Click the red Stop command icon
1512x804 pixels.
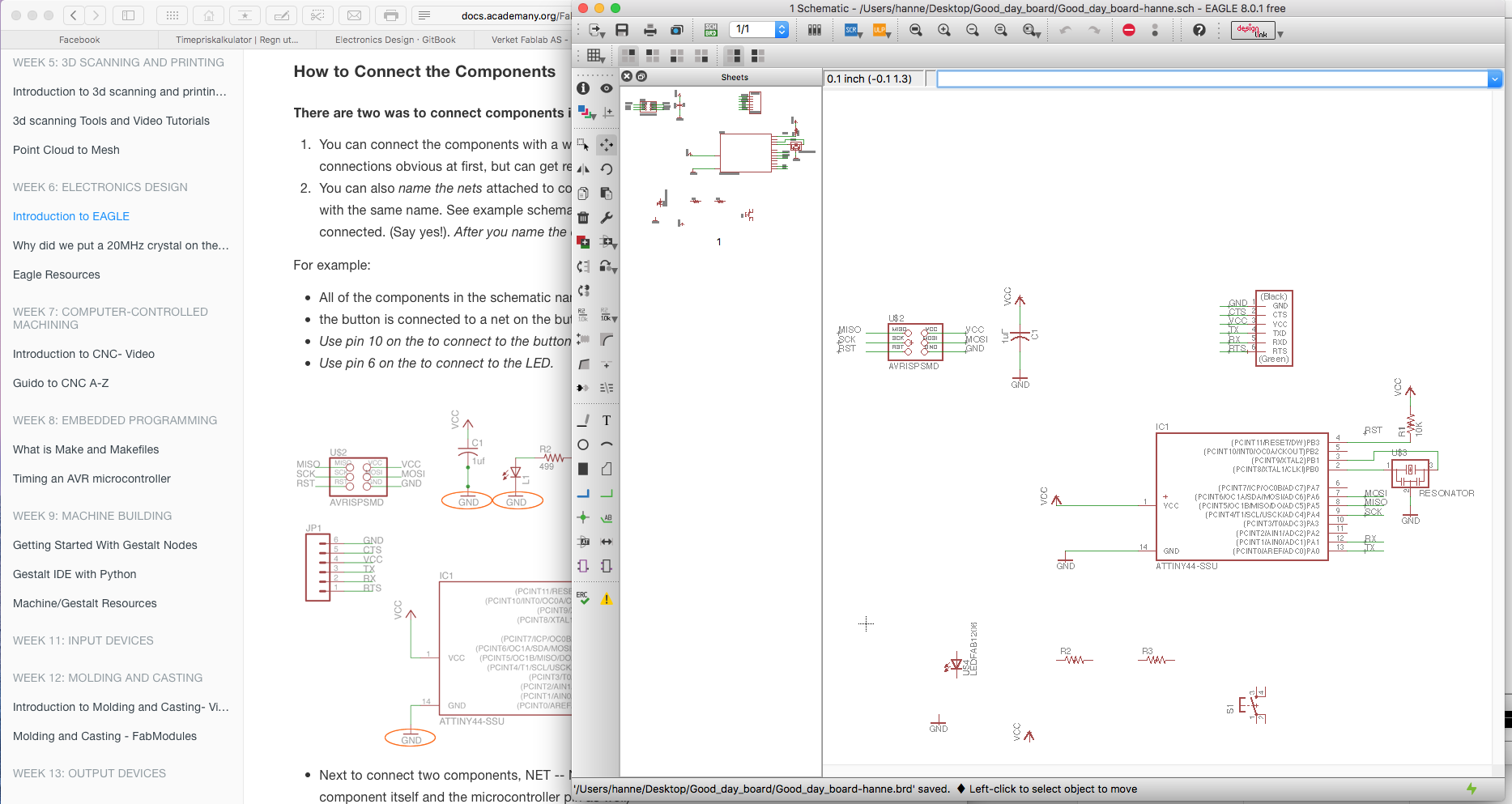click(x=1129, y=30)
